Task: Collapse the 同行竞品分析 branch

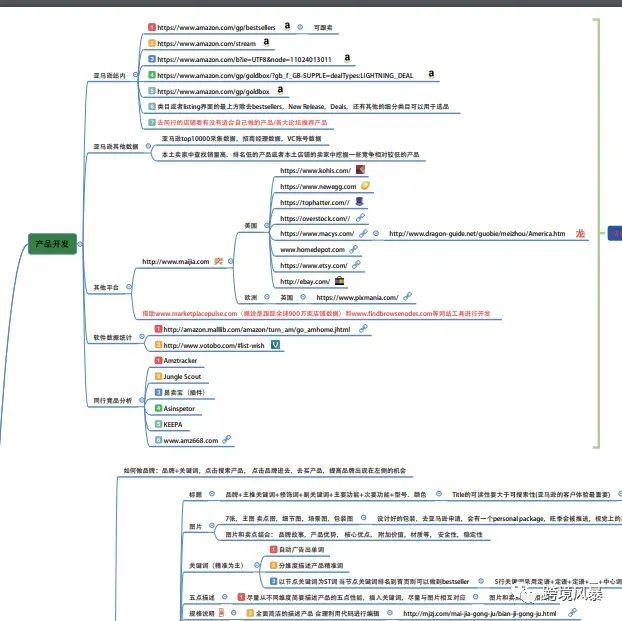Action: pos(142,400)
